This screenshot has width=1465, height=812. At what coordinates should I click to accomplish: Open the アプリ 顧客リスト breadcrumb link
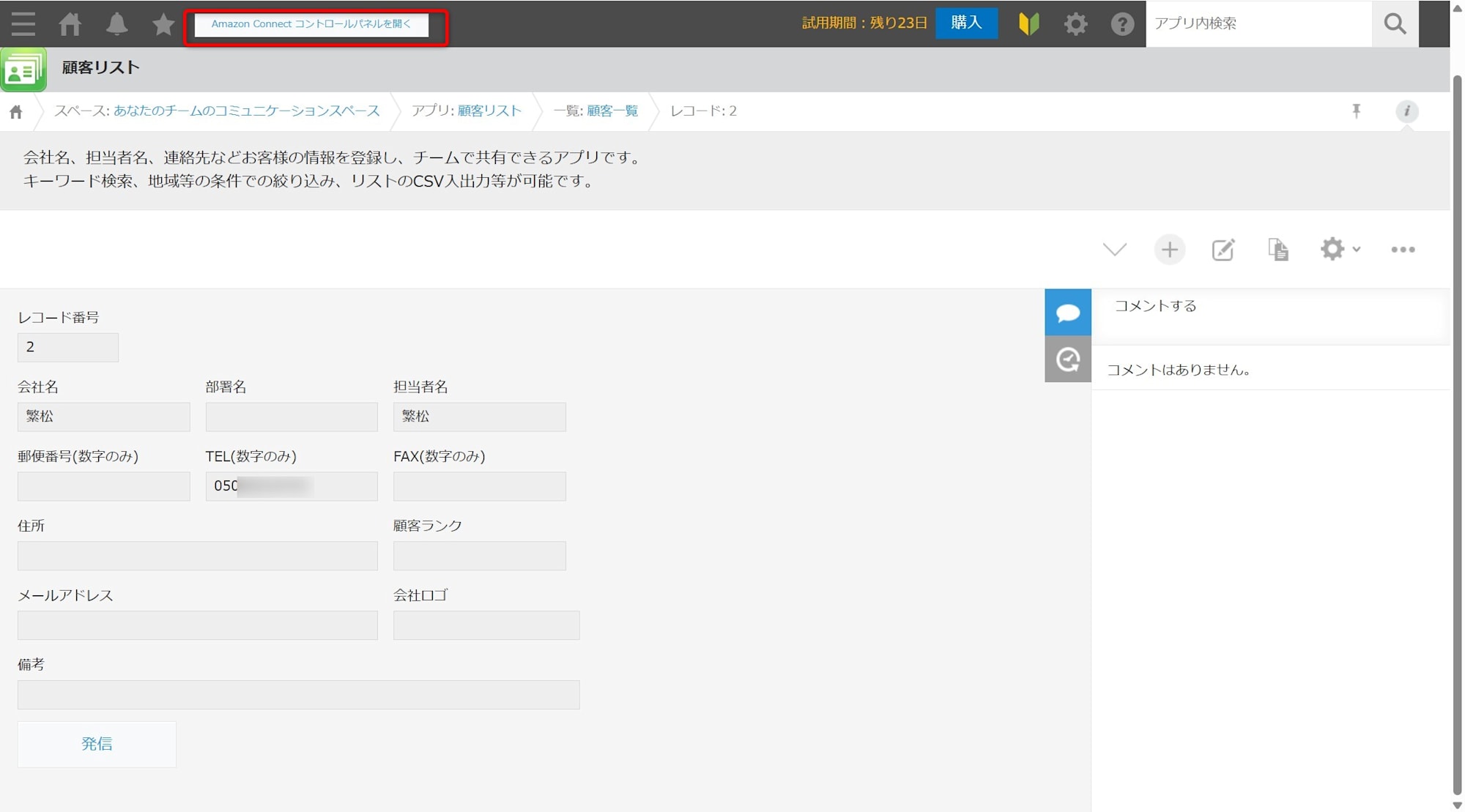pos(489,111)
